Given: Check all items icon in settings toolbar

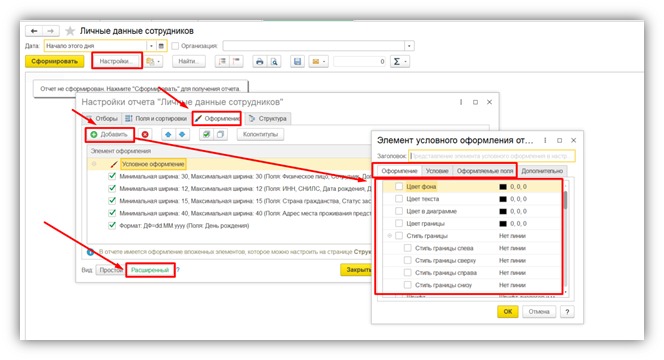Looking at the screenshot, I should tap(206, 134).
